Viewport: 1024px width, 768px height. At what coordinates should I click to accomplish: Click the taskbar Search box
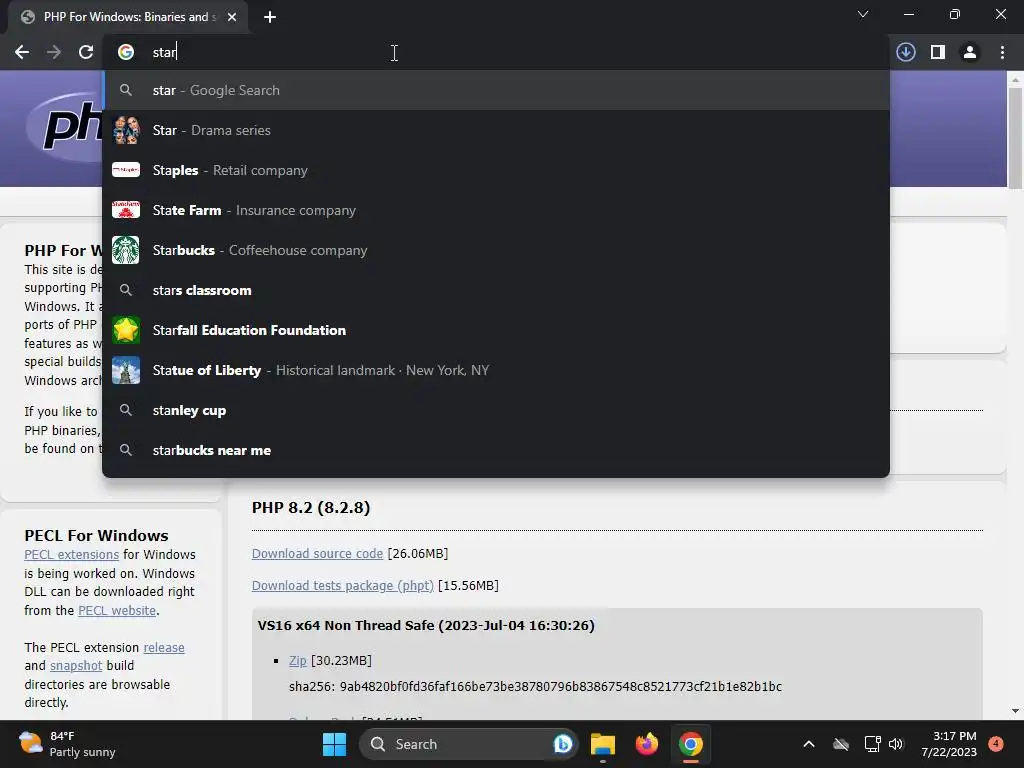468,744
